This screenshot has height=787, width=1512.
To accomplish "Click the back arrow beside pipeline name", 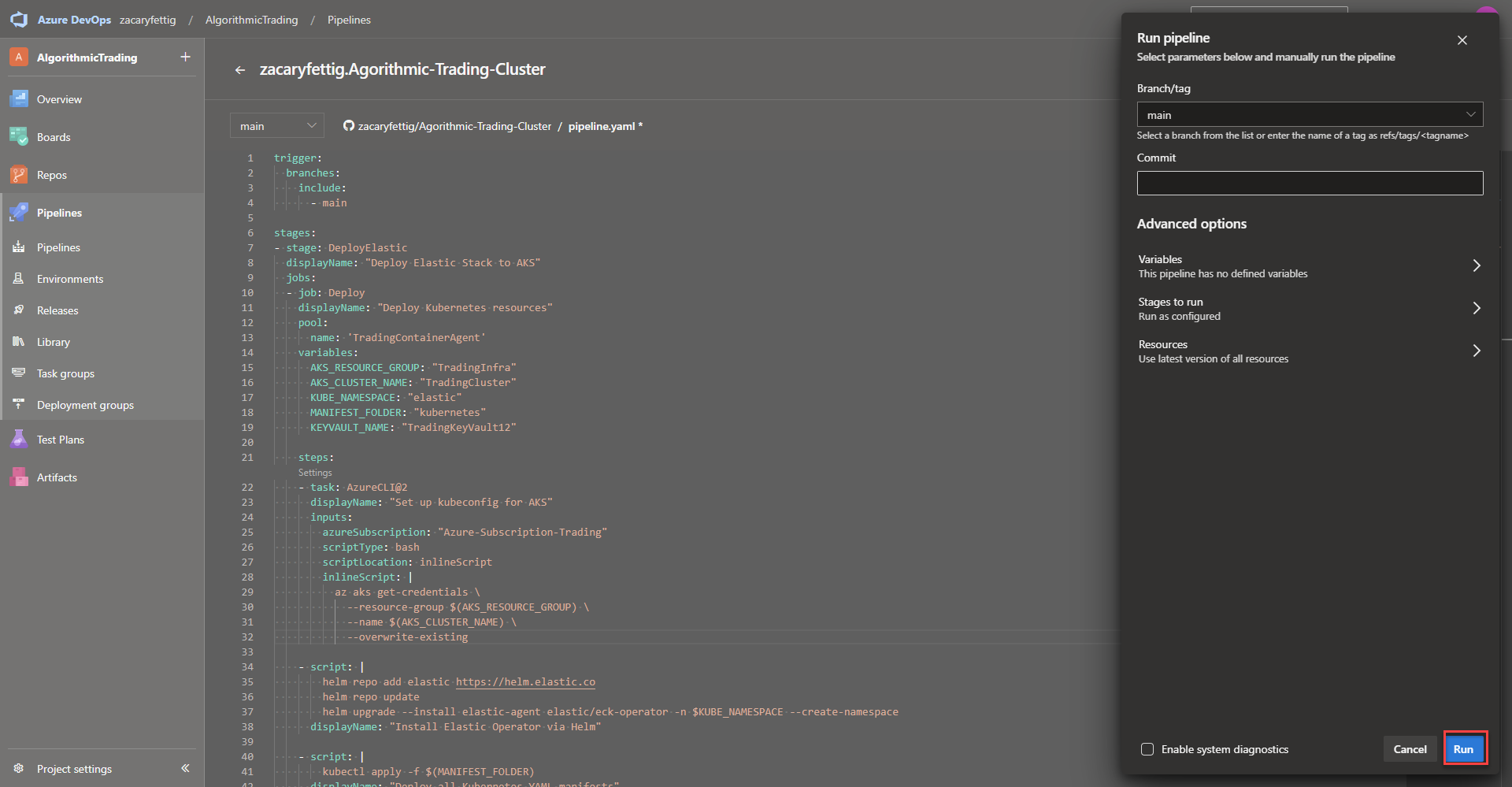I will [x=240, y=70].
